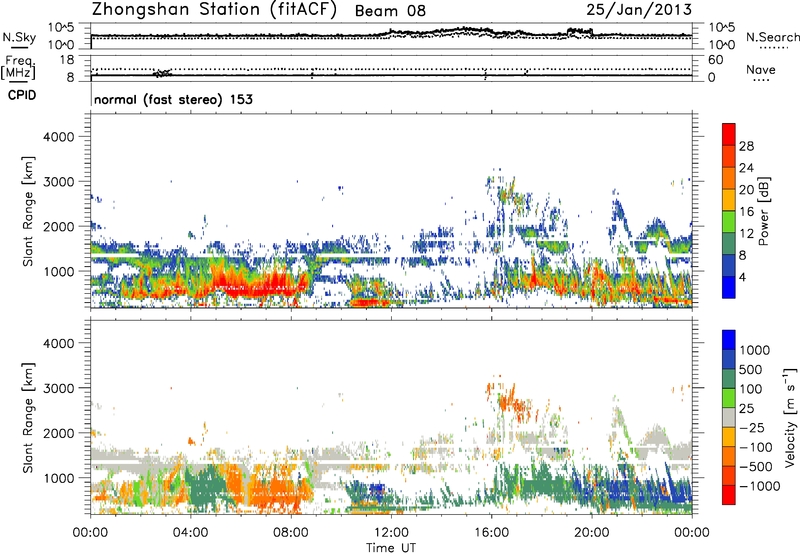Pick the gray segment of velocity colorbar

click(x=729, y=417)
